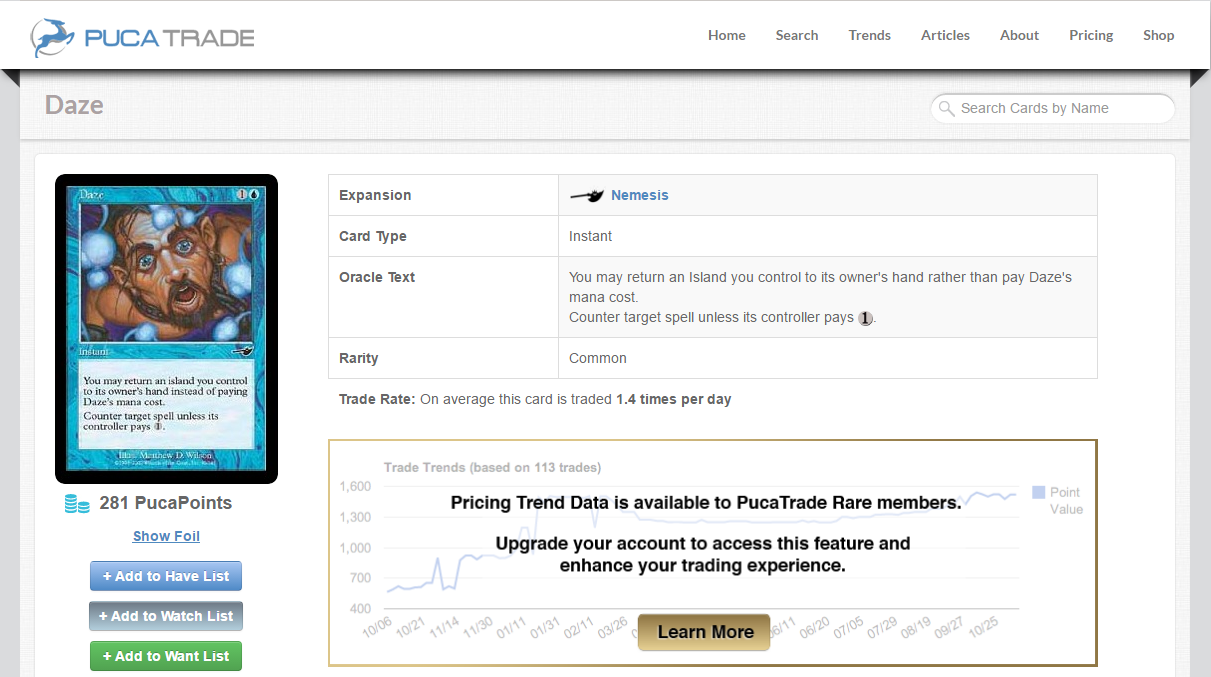Click the generic mana 1 symbol
The image size is (1211, 677).
pyautogui.click(x=865, y=318)
